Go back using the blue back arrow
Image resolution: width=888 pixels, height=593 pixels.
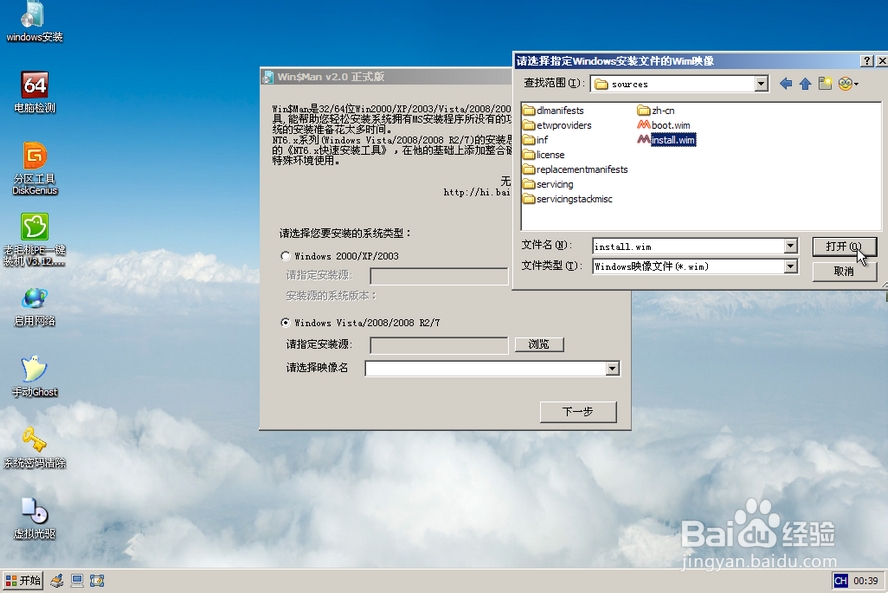click(x=785, y=84)
